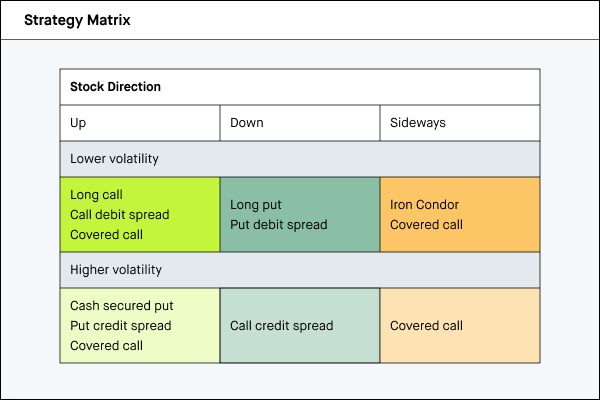Click "Covered call" below "Put credit spread"
The width and height of the screenshot is (600, 400).
tap(106, 346)
